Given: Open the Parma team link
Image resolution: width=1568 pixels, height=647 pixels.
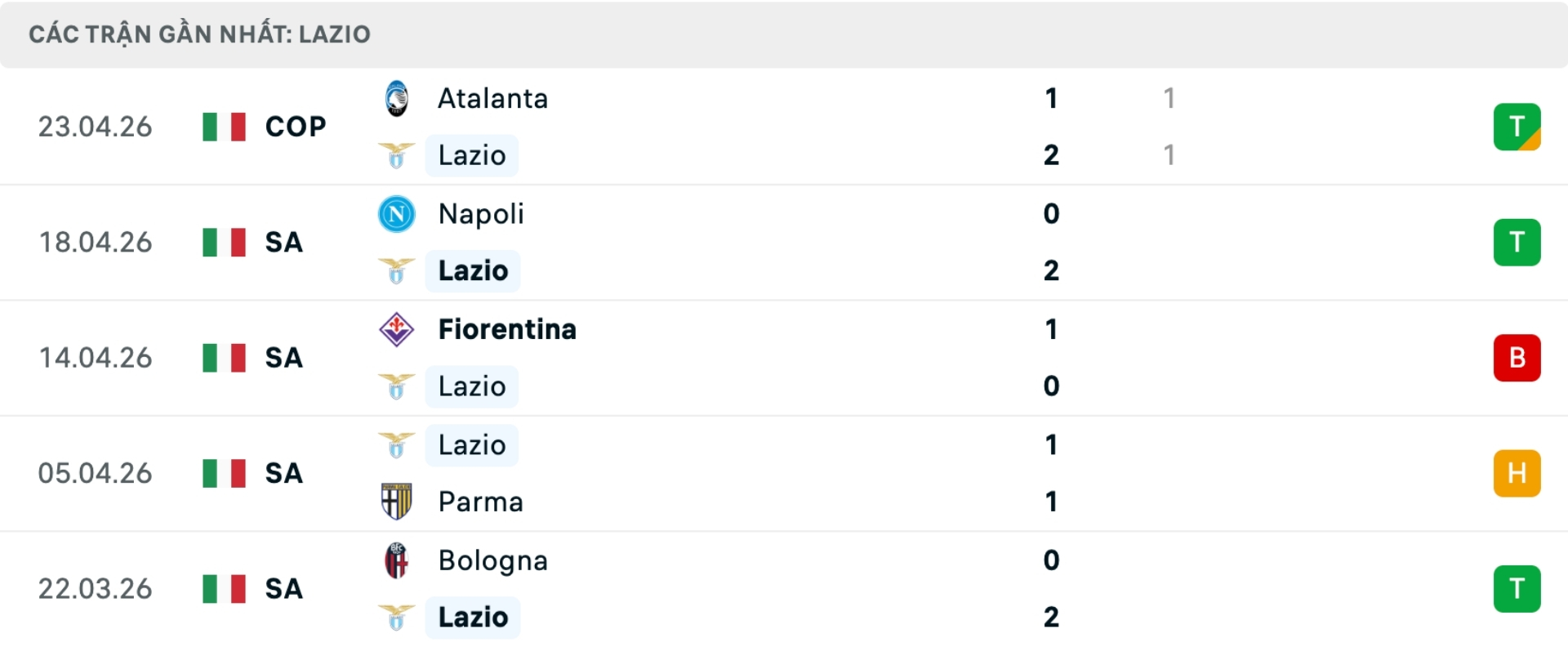Looking at the screenshot, I should tap(480, 502).
